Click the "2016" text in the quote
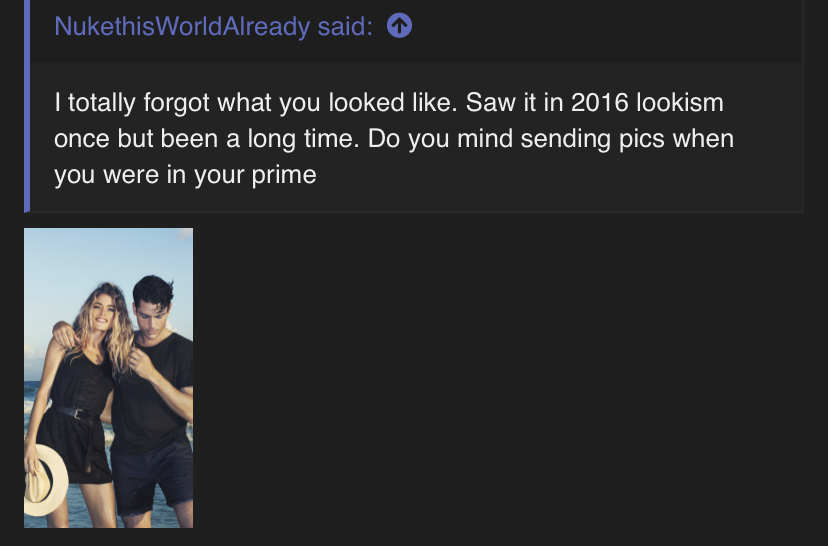This screenshot has height=546, width=828. (x=599, y=102)
